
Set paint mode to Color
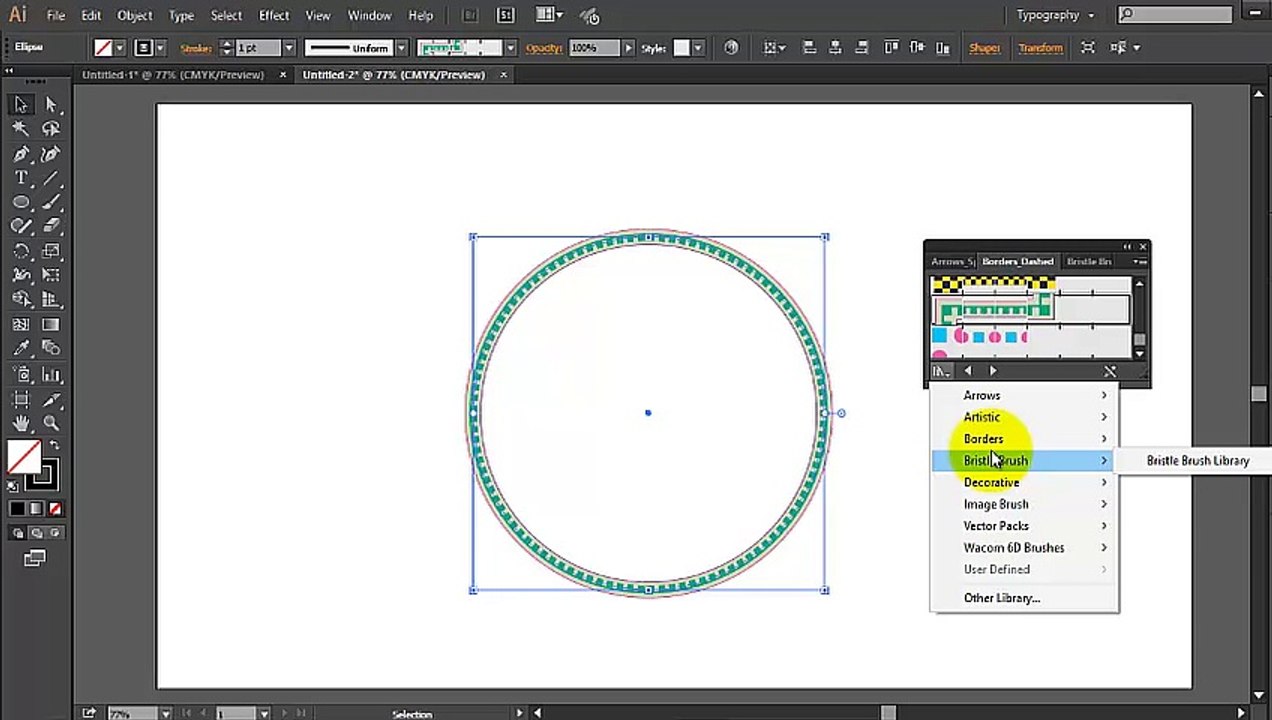point(17,509)
